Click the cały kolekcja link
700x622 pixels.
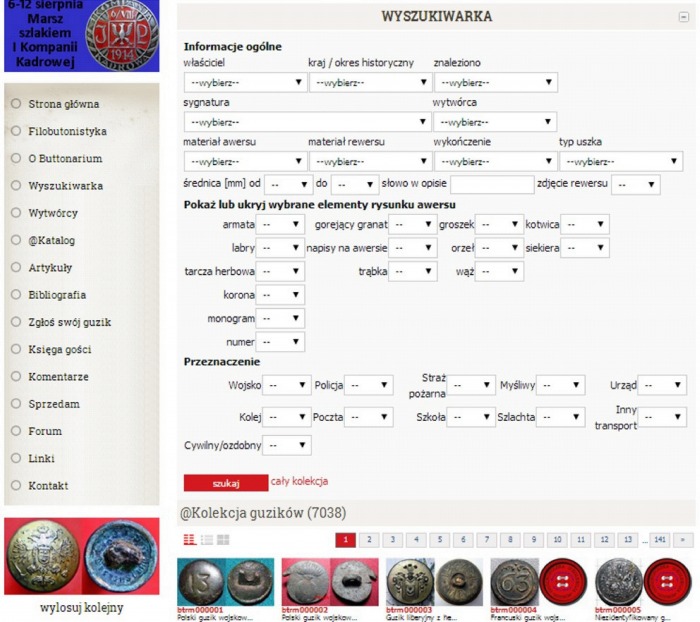[299, 481]
